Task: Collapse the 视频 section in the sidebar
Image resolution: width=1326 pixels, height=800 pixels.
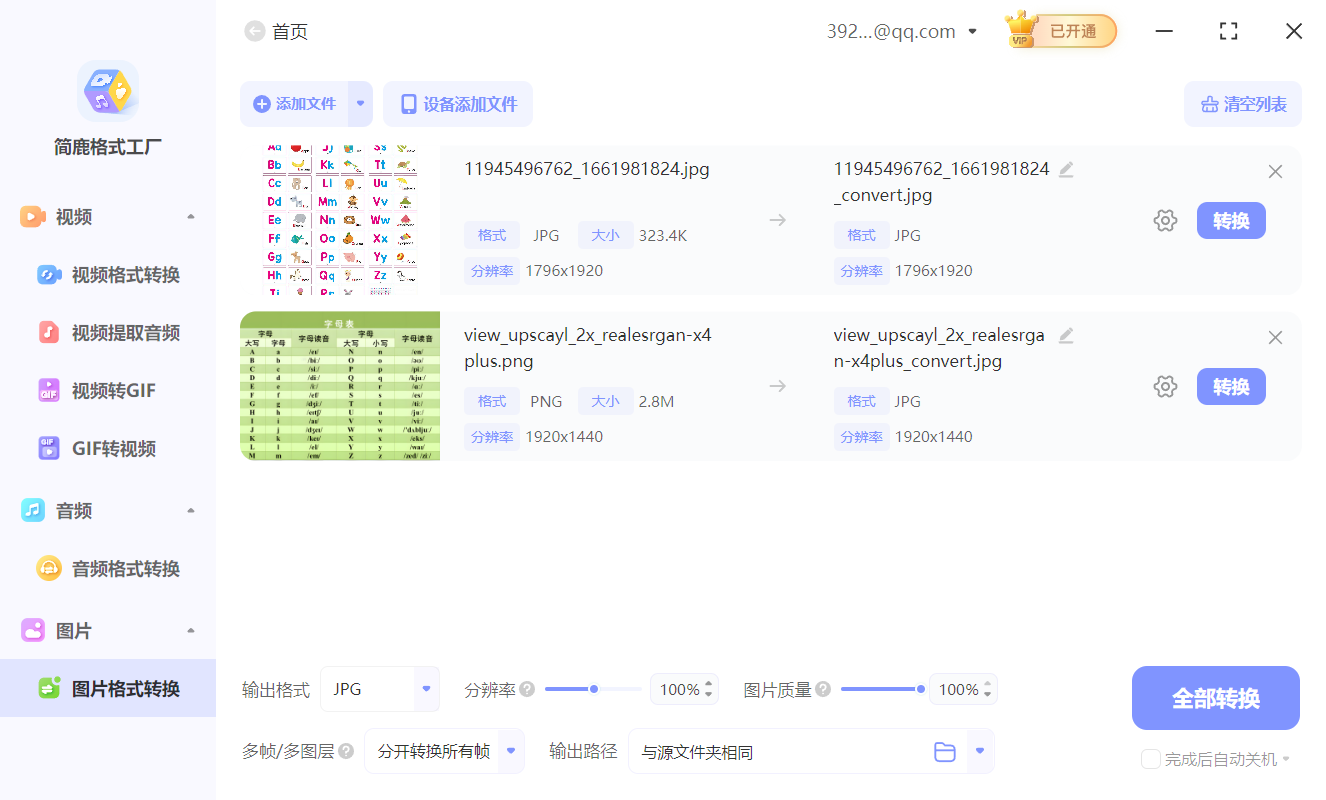Action: click(x=189, y=216)
